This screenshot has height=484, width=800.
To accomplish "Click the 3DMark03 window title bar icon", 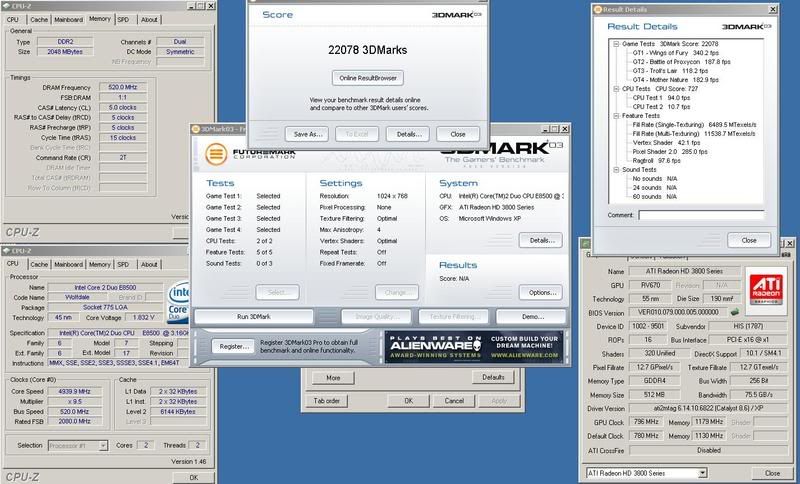I will point(196,129).
